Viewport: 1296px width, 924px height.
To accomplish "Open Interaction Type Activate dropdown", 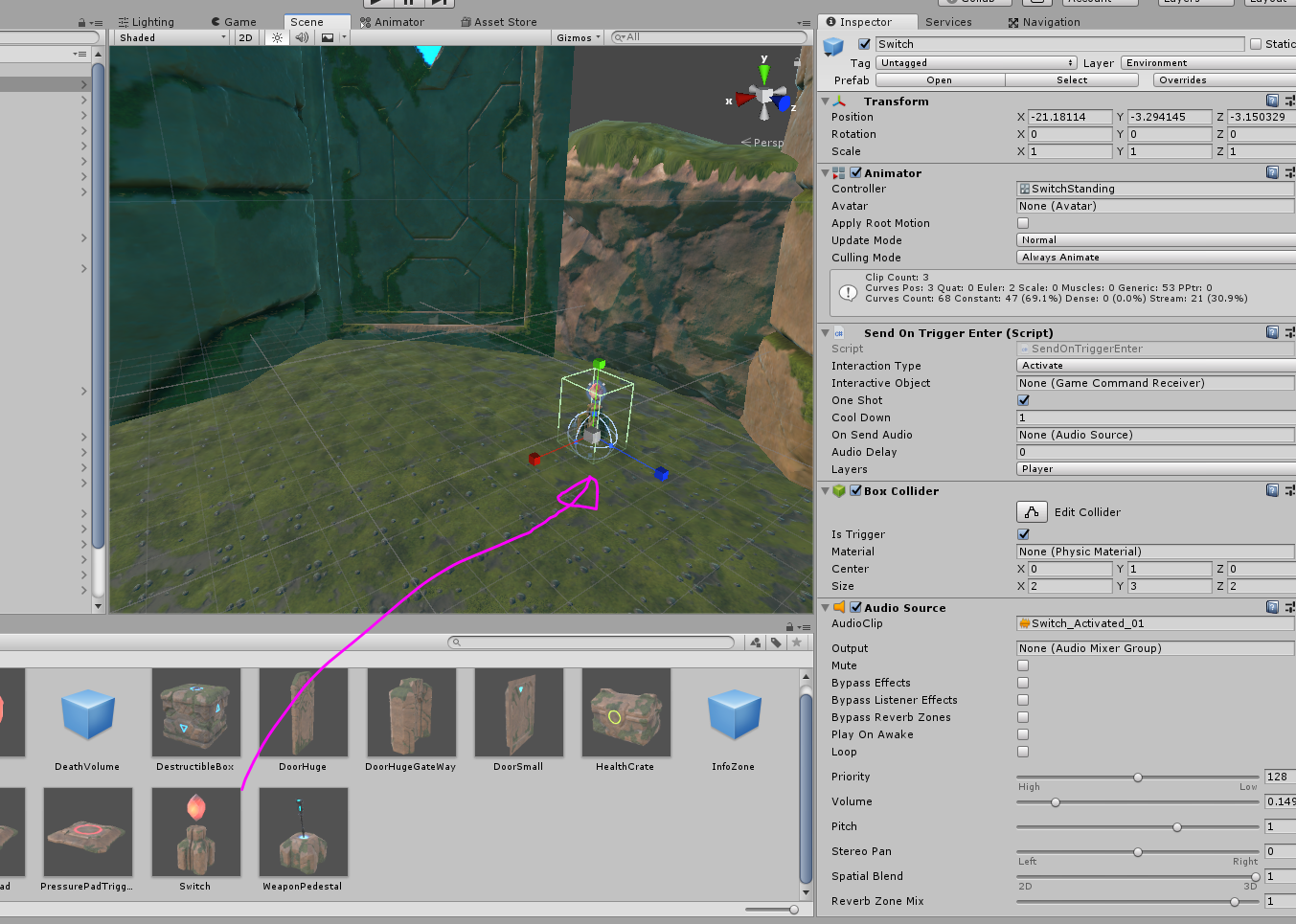I will pyautogui.click(x=1155, y=366).
